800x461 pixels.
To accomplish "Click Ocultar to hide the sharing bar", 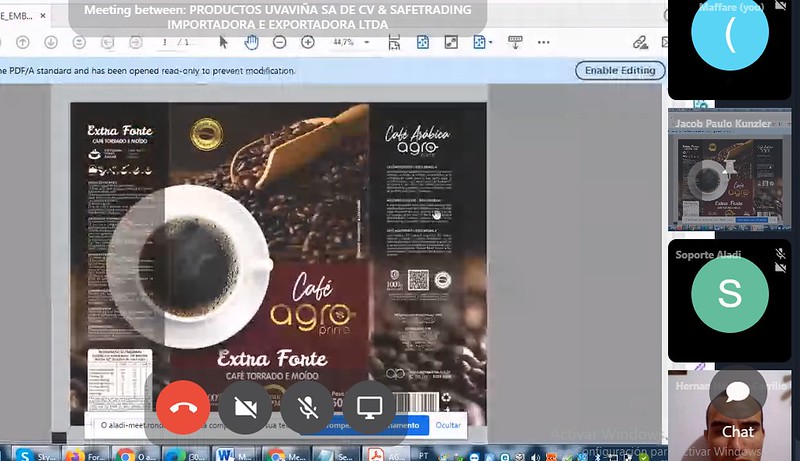I will point(448,425).
